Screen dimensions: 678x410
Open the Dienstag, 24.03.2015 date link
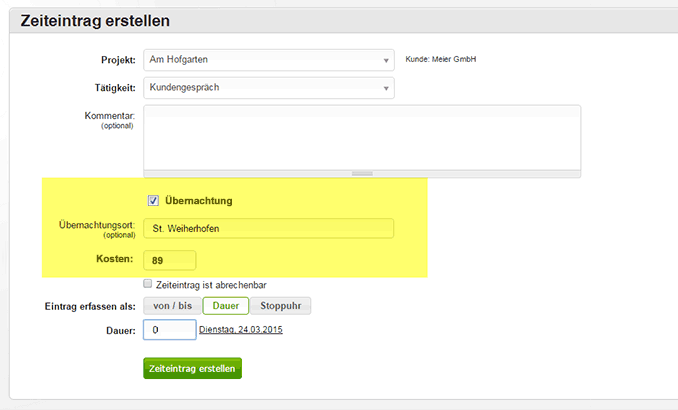(241, 330)
